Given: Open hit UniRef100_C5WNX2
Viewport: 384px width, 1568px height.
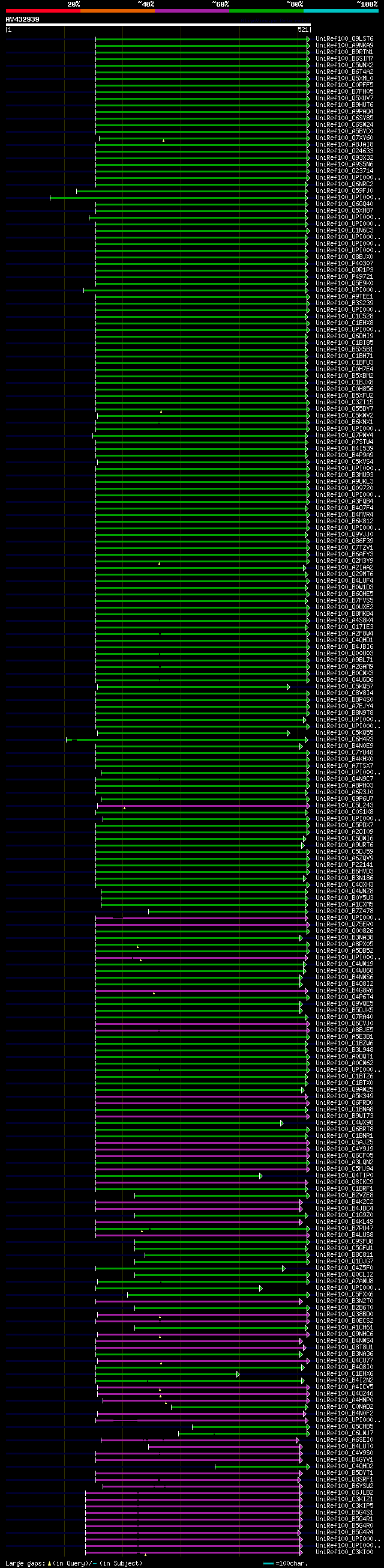Looking at the screenshot, I should click(x=344, y=65).
